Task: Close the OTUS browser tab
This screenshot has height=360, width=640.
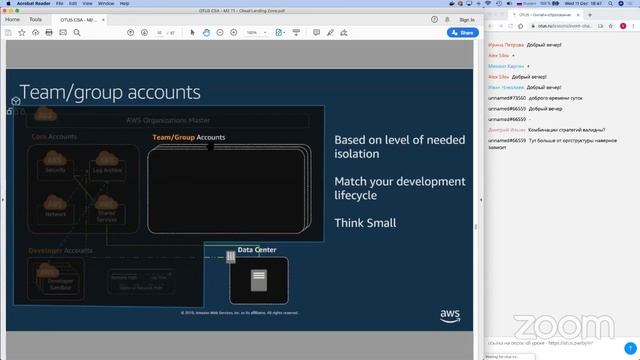Action: 578,15
